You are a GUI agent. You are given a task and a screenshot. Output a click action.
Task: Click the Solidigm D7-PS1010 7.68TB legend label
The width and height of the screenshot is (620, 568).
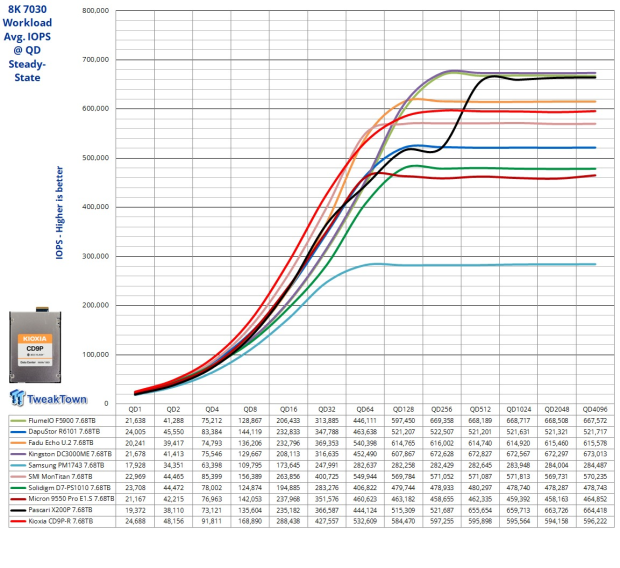coord(70,488)
